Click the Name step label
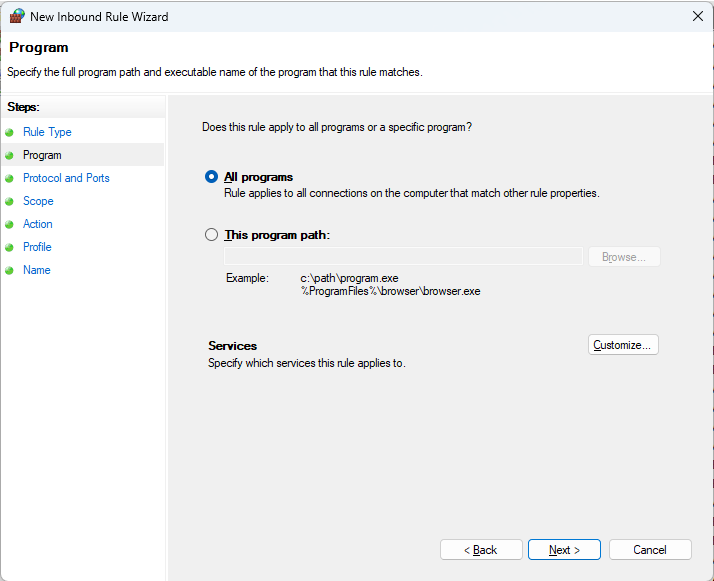The height and width of the screenshot is (581, 714). pos(36,270)
